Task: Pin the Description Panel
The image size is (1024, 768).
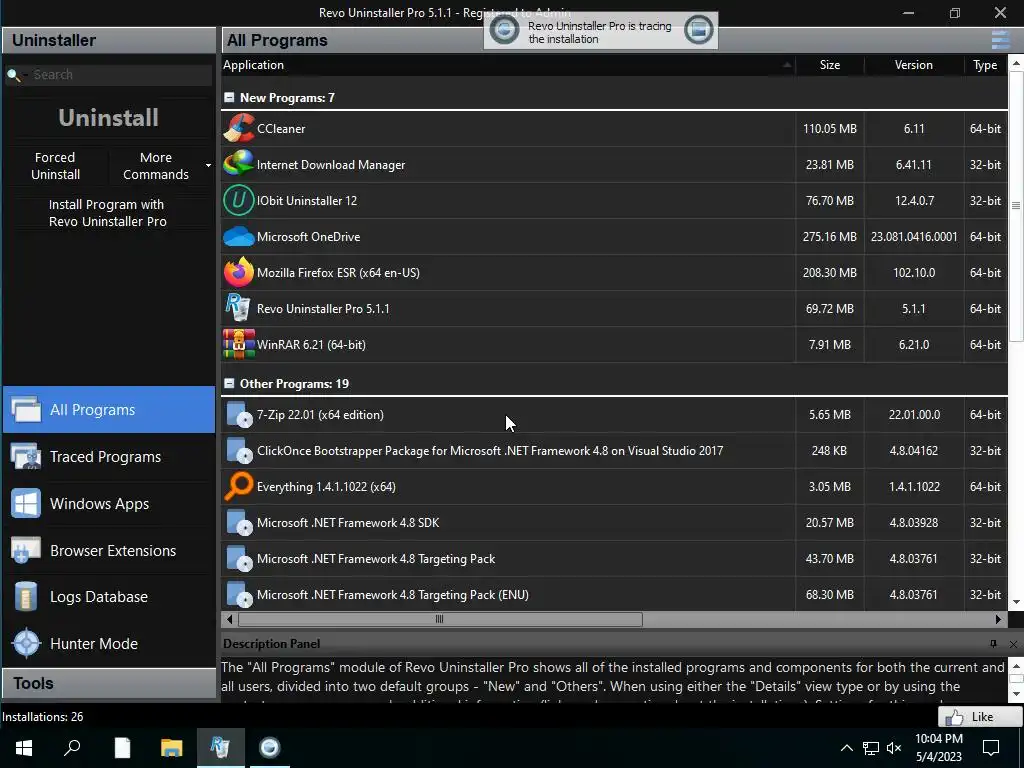Action: point(993,644)
